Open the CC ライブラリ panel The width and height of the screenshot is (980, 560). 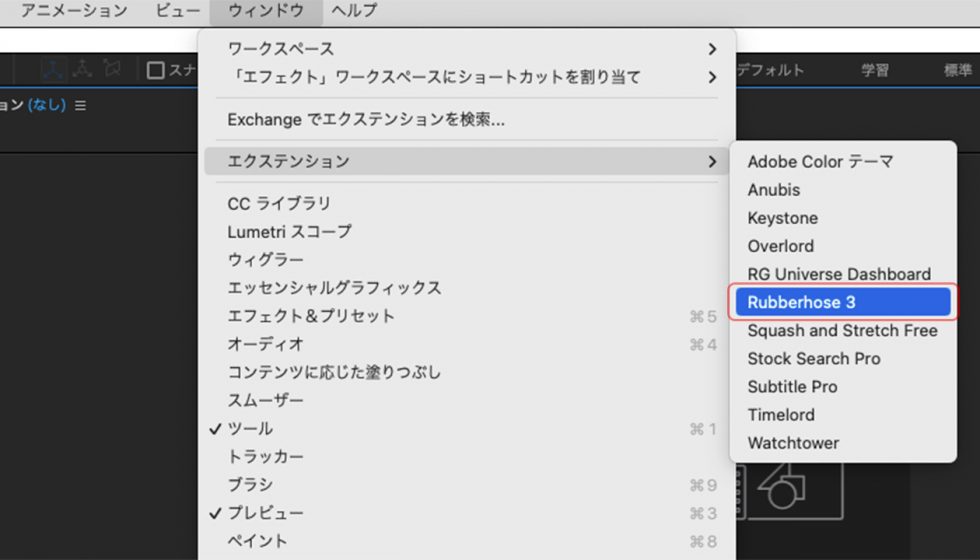467,203
